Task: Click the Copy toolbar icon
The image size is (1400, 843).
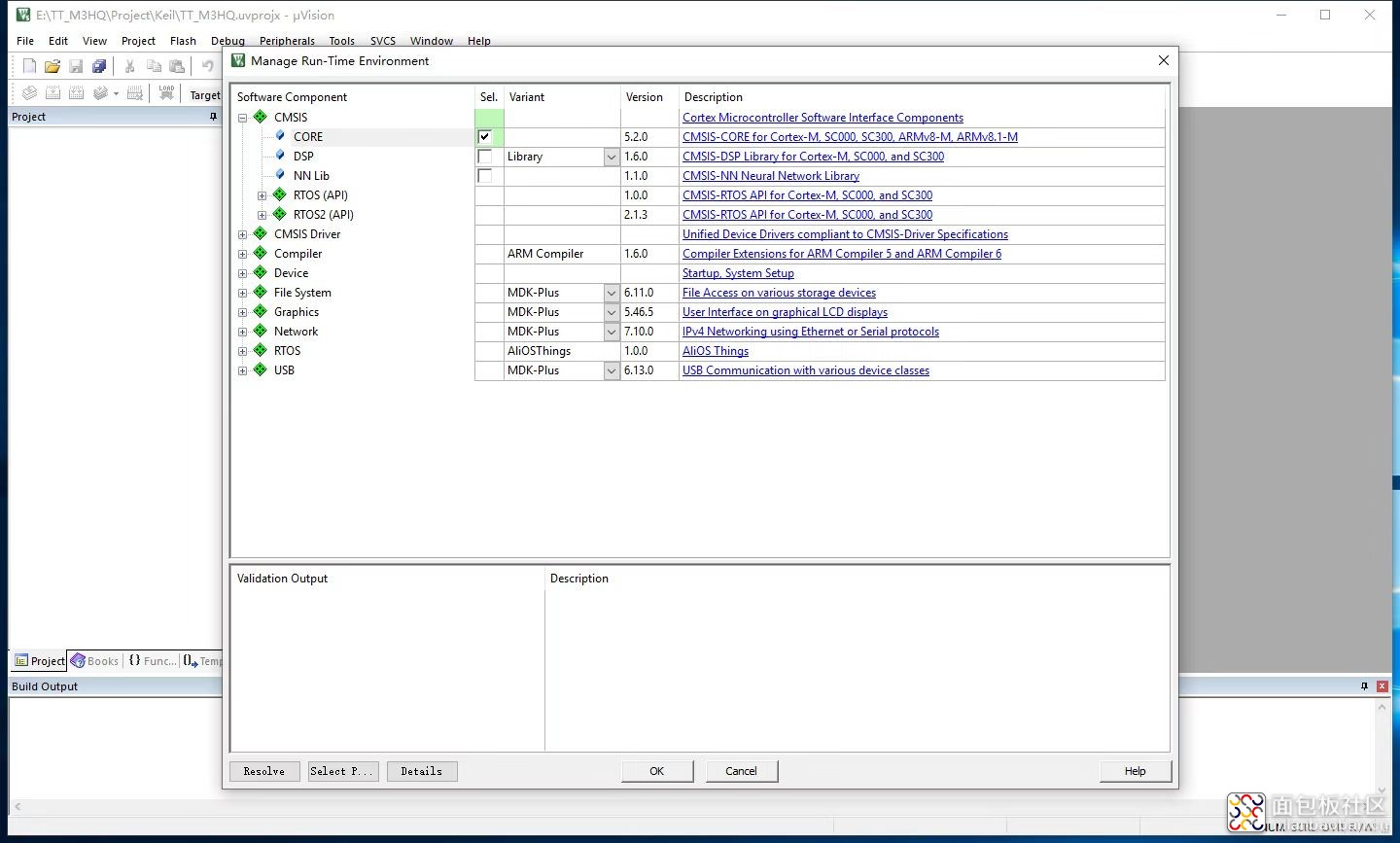Action: tap(154, 66)
